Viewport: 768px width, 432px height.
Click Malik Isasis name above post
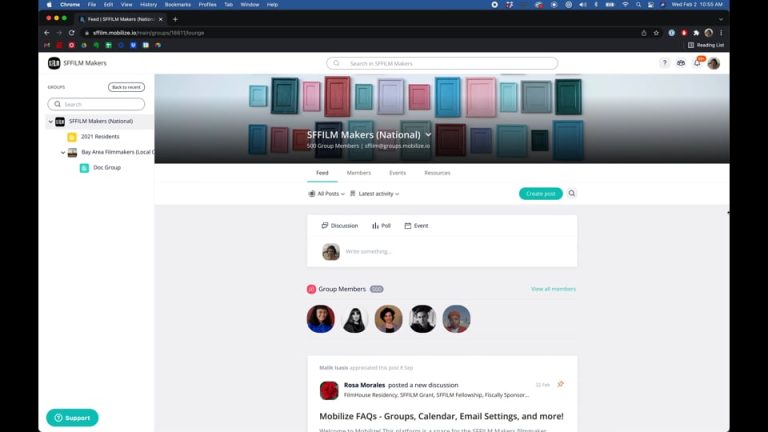tap(334, 368)
